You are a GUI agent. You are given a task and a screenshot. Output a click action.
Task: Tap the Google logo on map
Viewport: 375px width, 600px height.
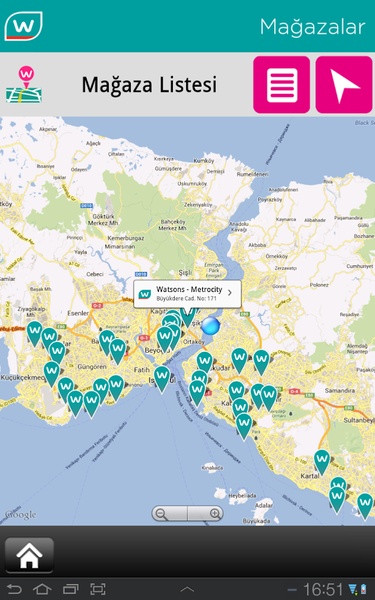pos(20,515)
